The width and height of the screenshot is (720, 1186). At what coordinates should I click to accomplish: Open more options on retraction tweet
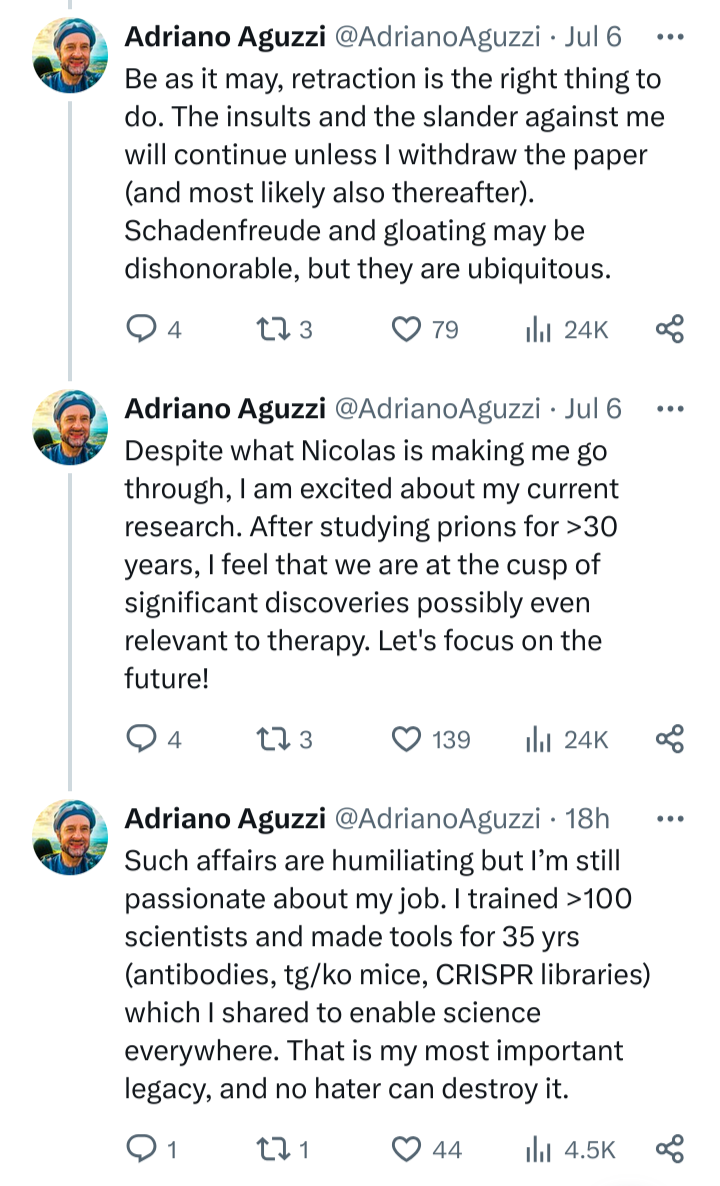tap(668, 37)
